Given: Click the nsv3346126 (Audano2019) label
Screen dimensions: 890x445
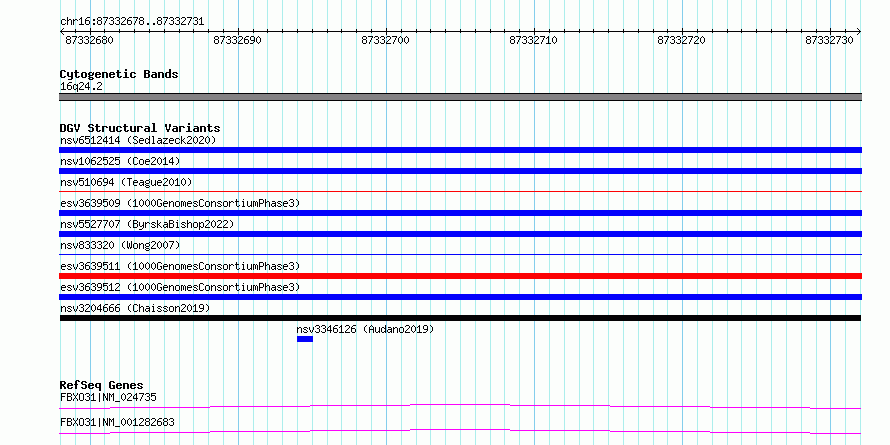Looking at the screenshot, I should 365,329.
